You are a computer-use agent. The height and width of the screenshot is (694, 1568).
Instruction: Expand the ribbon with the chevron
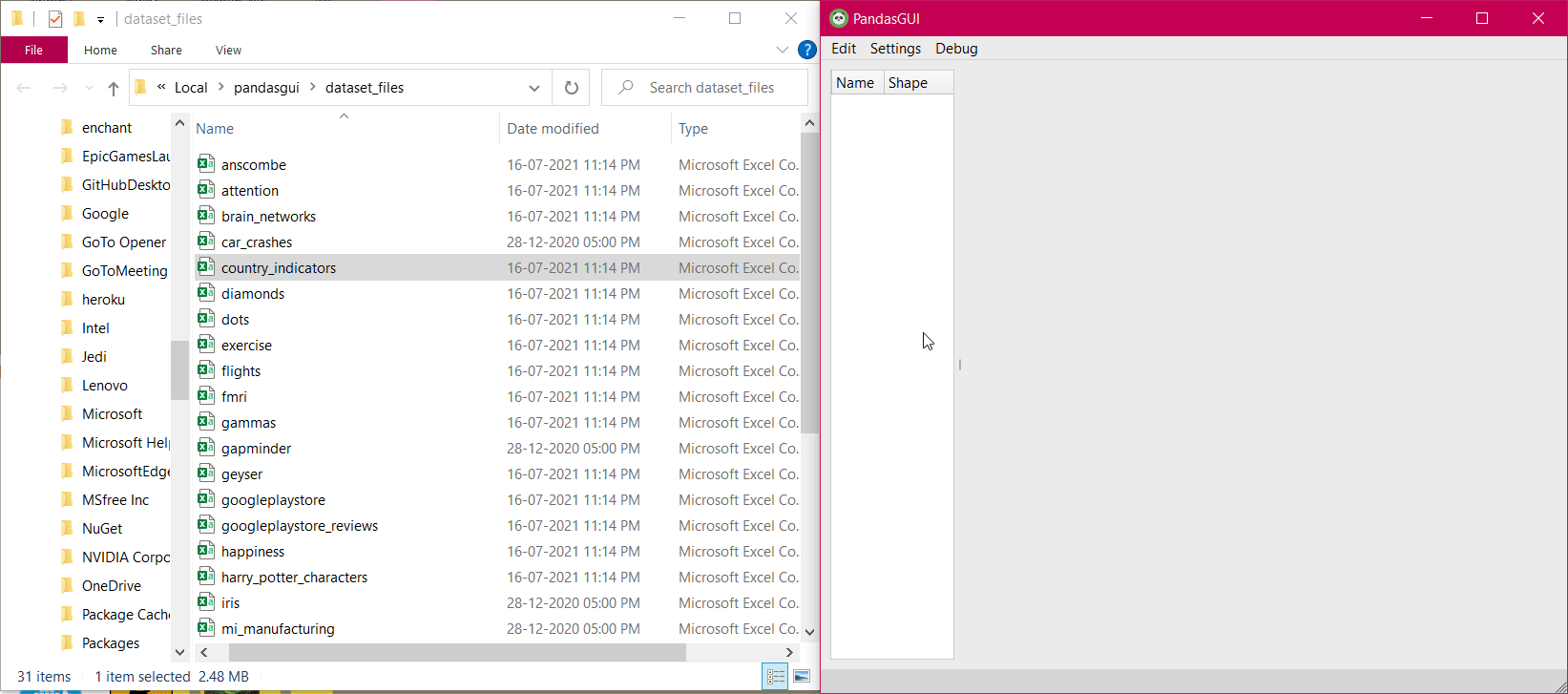(x=782, y=50)
